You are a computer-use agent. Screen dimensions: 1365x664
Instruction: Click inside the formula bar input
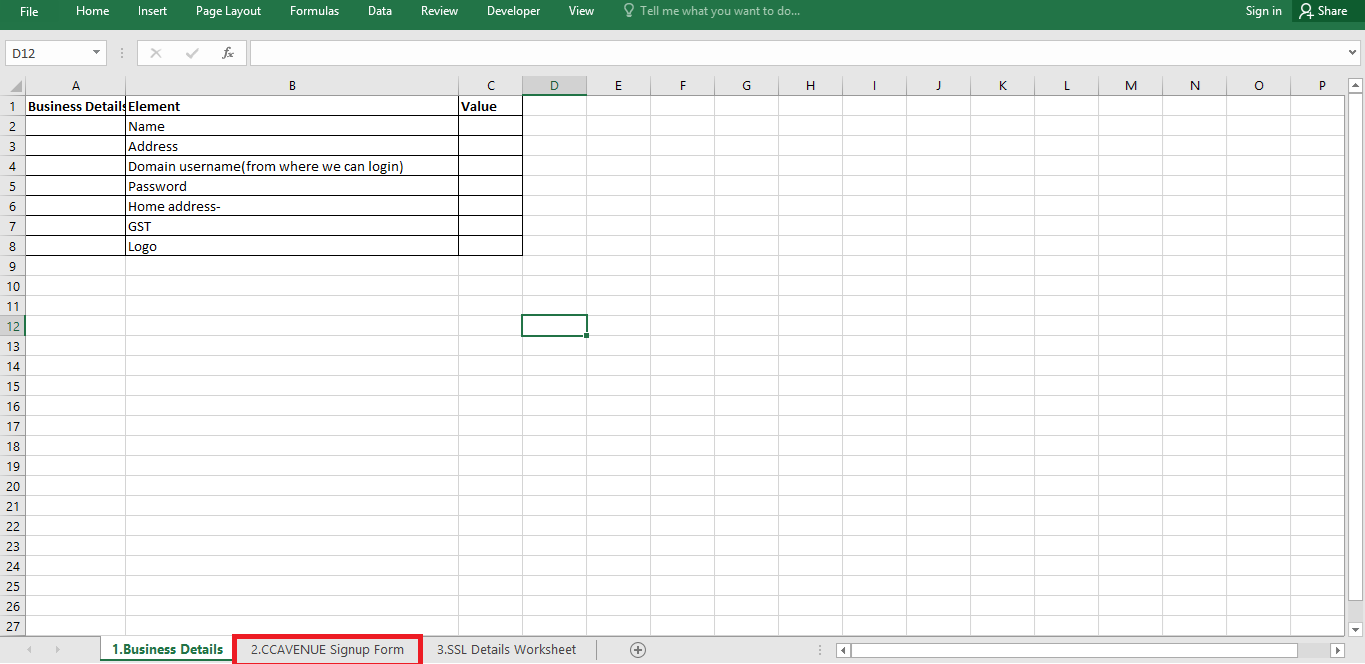click(x=790, y=53)
